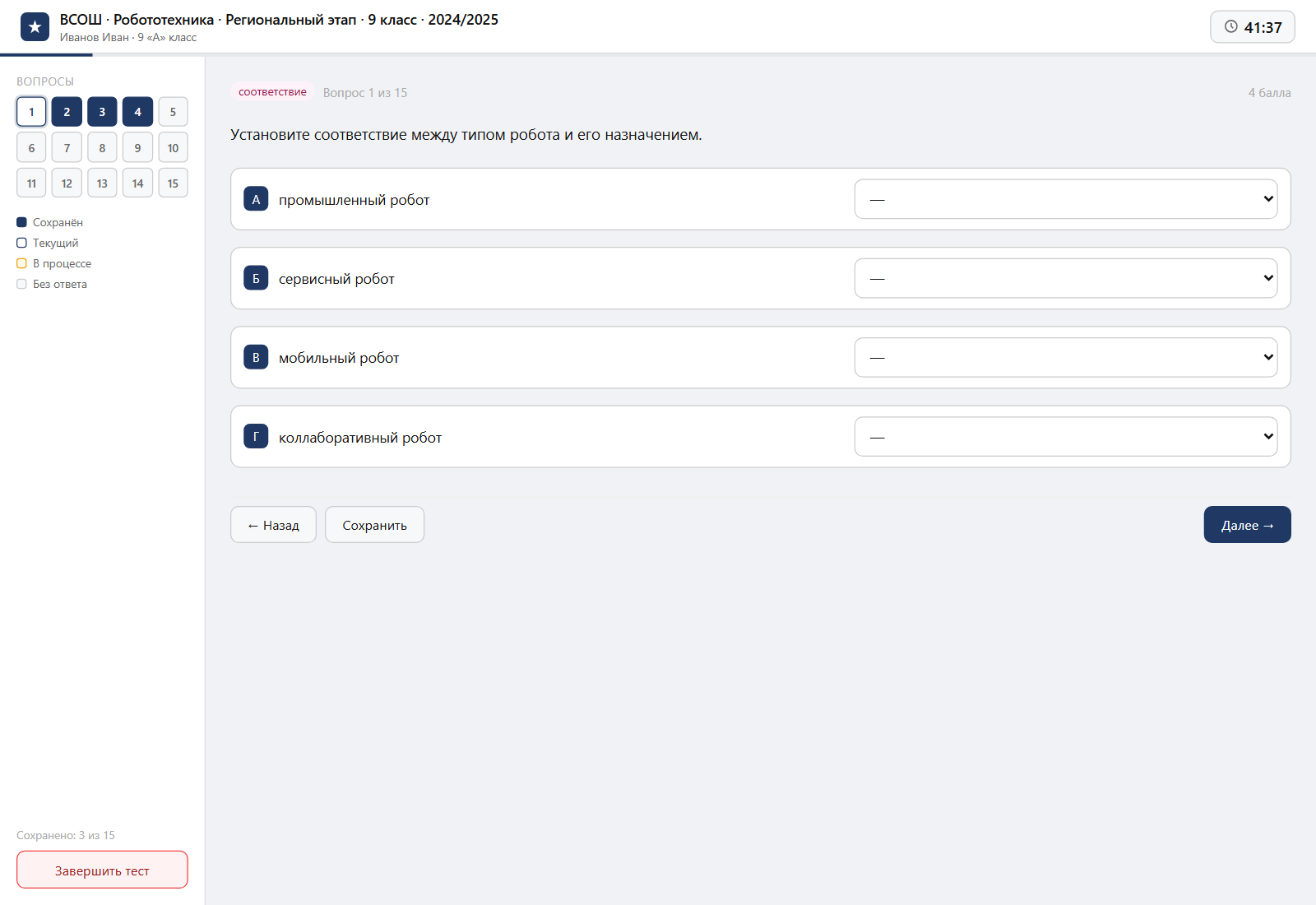
Task: Select letter badge А for промышленный робот
Action: coord(256,199)
